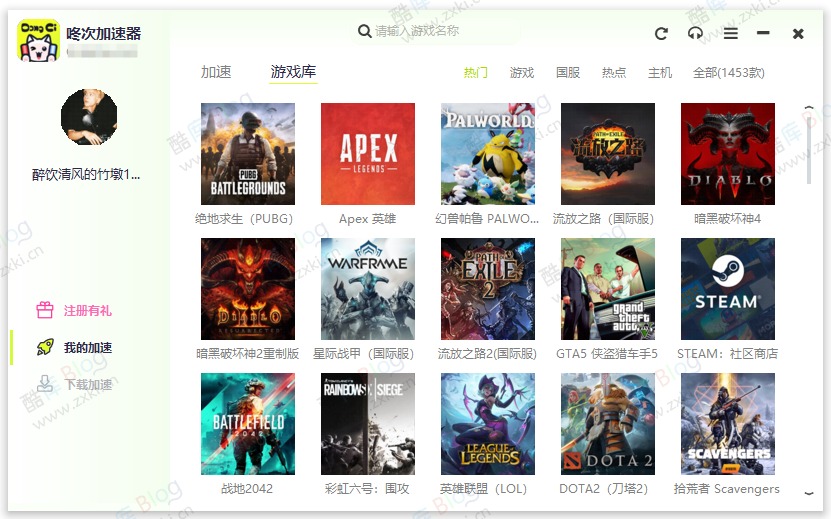Click the download icon beside 下载加速
The height and width of the screenshot is (519, 831).
pyautogui.click(x=45, y=383)
